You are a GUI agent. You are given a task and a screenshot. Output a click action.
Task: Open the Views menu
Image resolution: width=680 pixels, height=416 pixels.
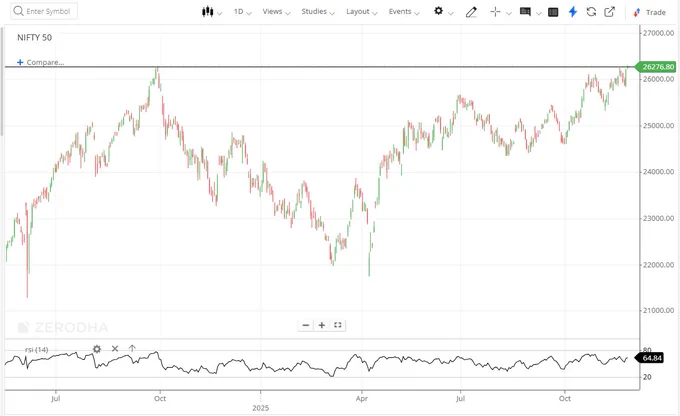coord(276,12)
